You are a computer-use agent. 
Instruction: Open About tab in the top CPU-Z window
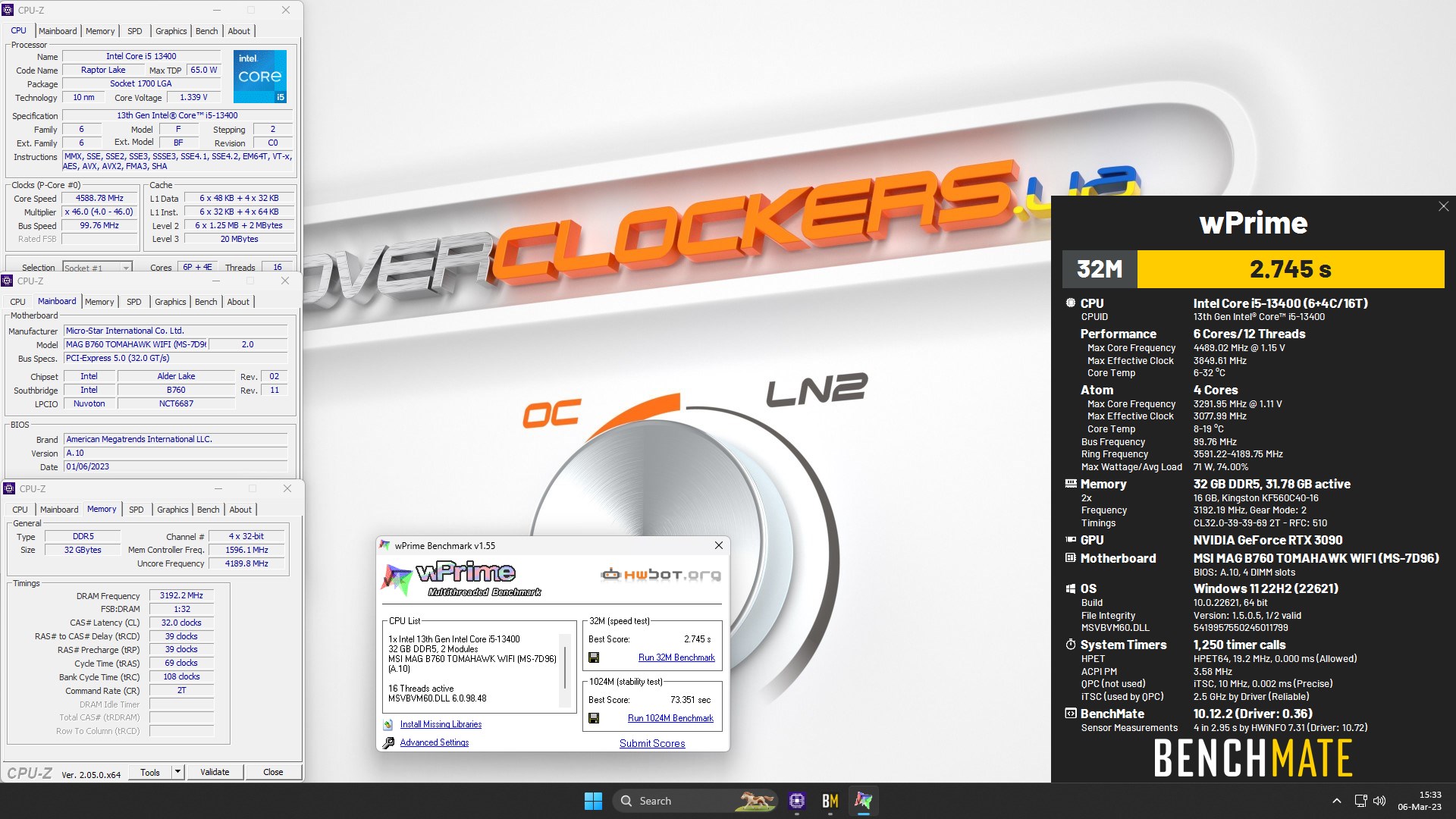click(239, 31)
